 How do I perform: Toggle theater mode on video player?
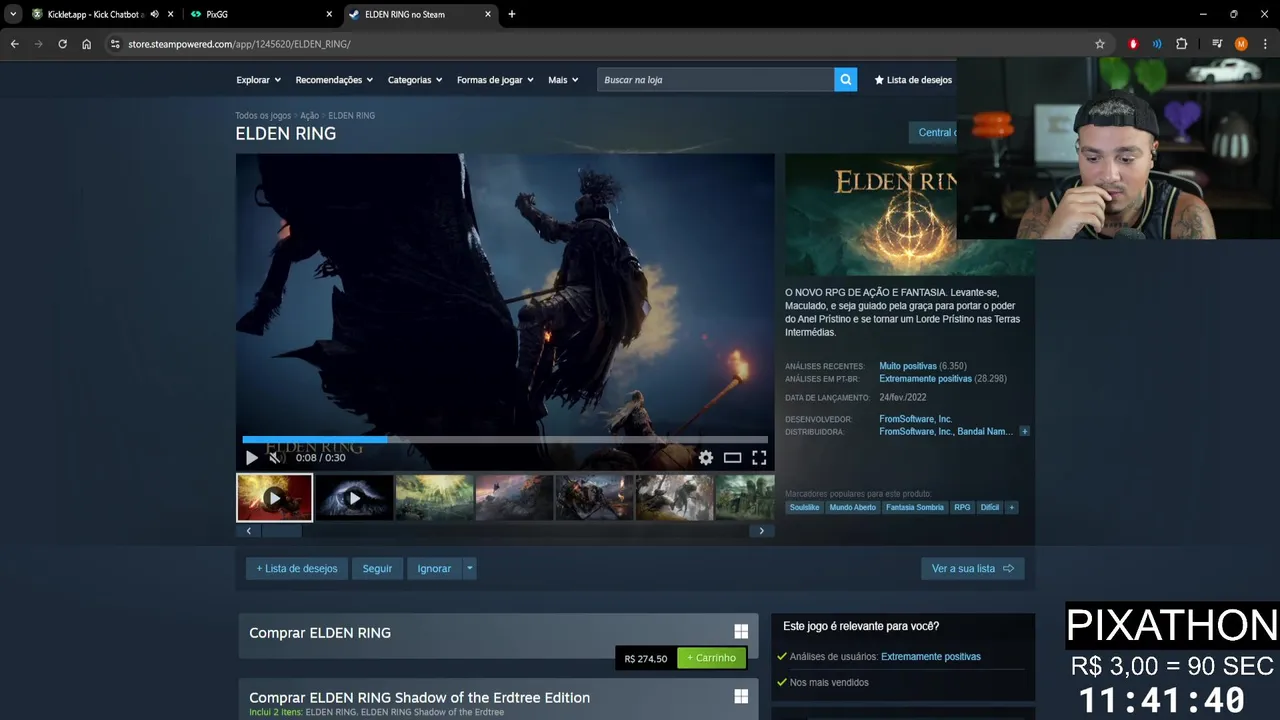coord(732,458)
